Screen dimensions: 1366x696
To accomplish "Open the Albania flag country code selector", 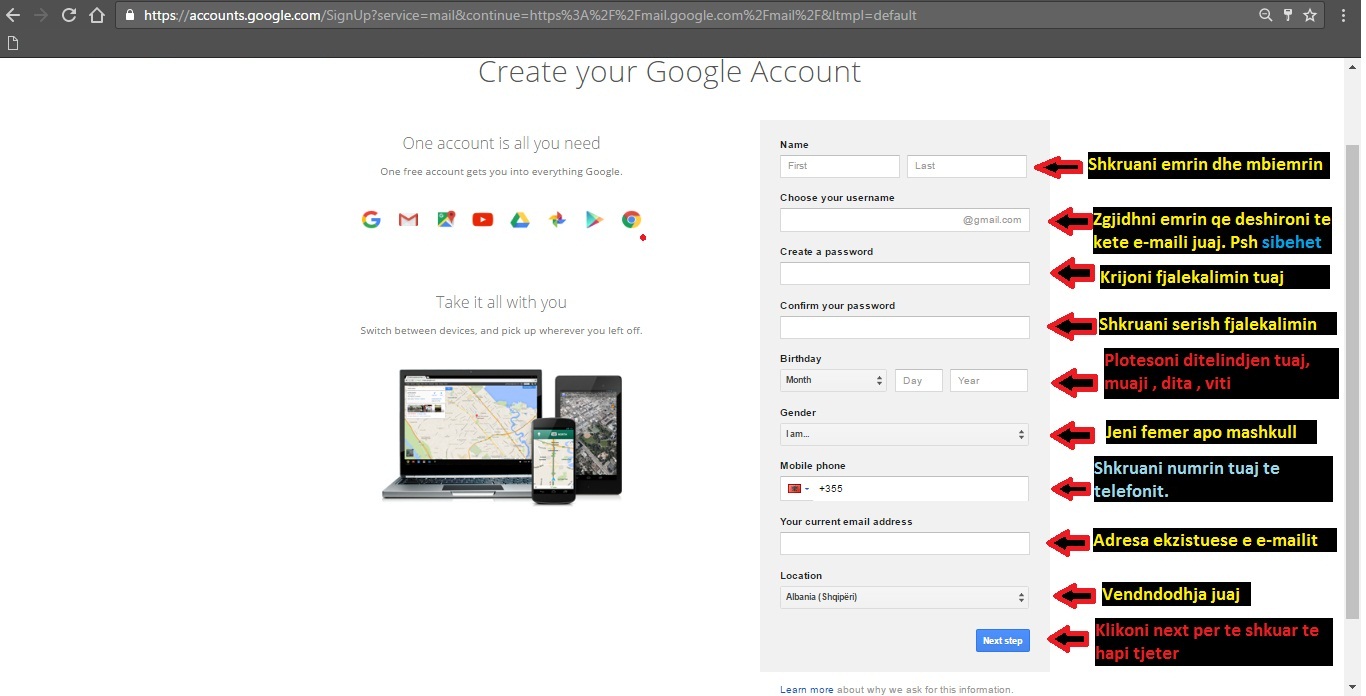I will (x=798, y=489).
